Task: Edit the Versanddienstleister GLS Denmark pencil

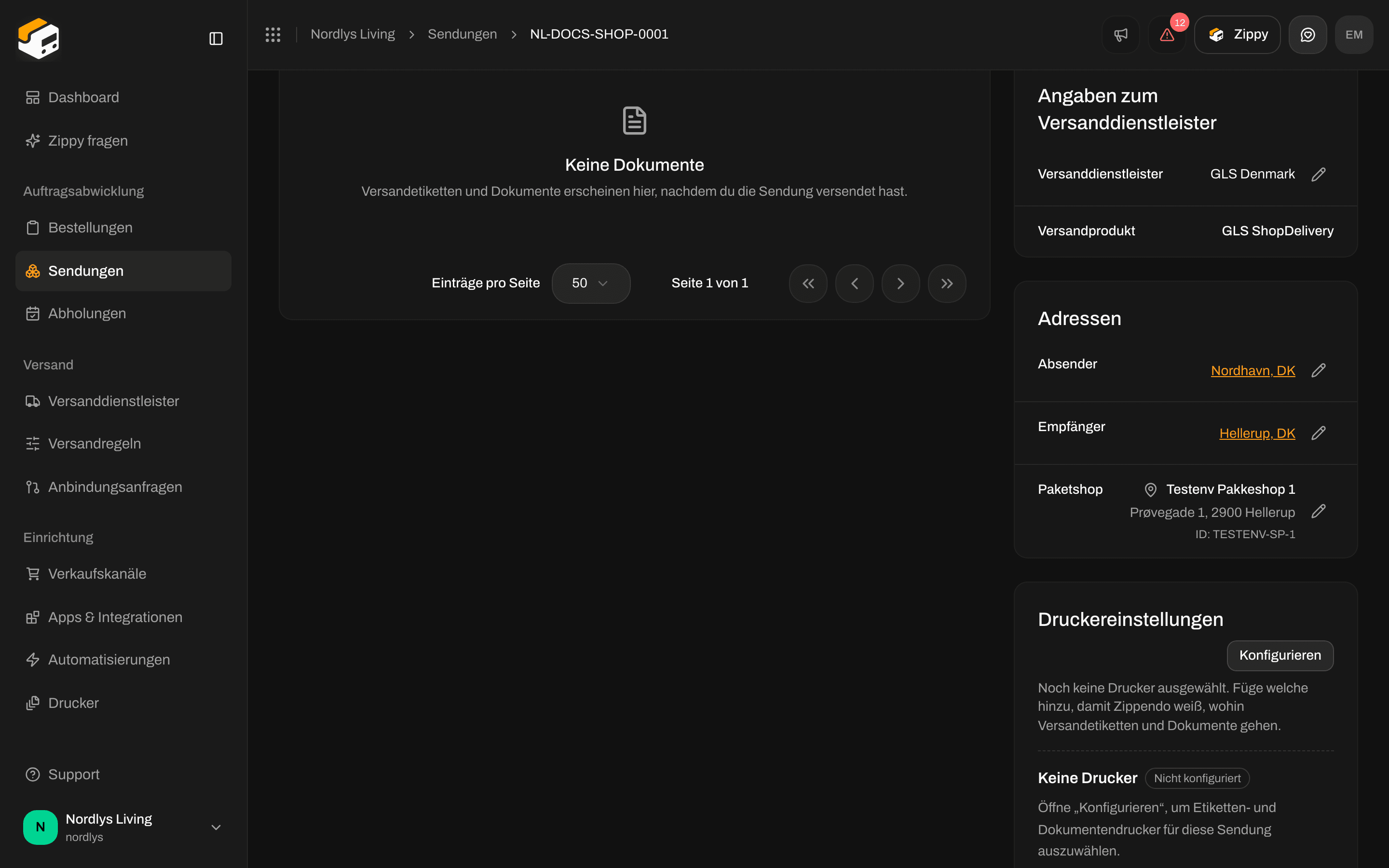Action: coord(1319,174)
